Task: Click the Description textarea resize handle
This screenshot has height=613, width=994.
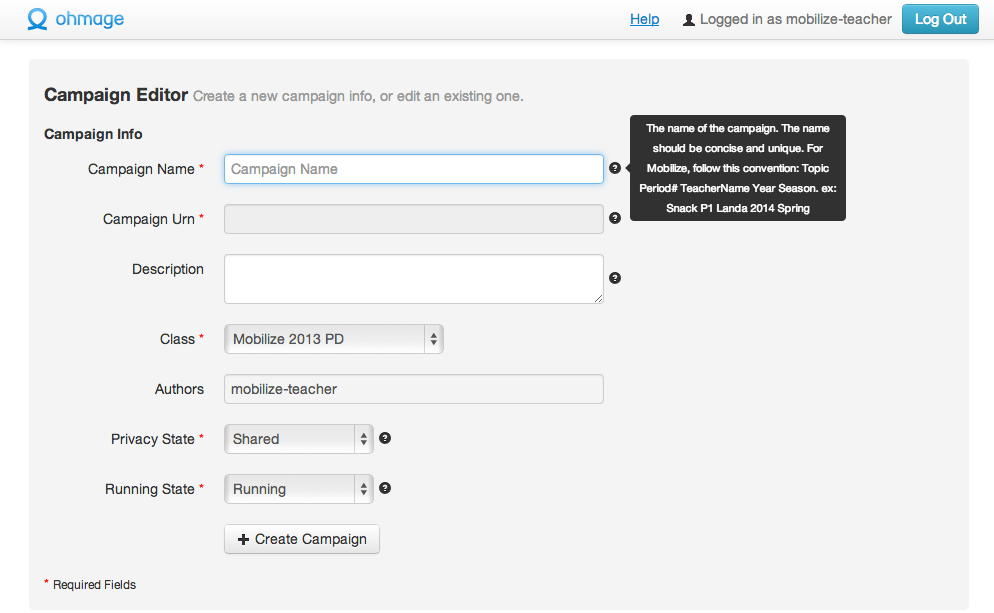Action: (598, 299)
